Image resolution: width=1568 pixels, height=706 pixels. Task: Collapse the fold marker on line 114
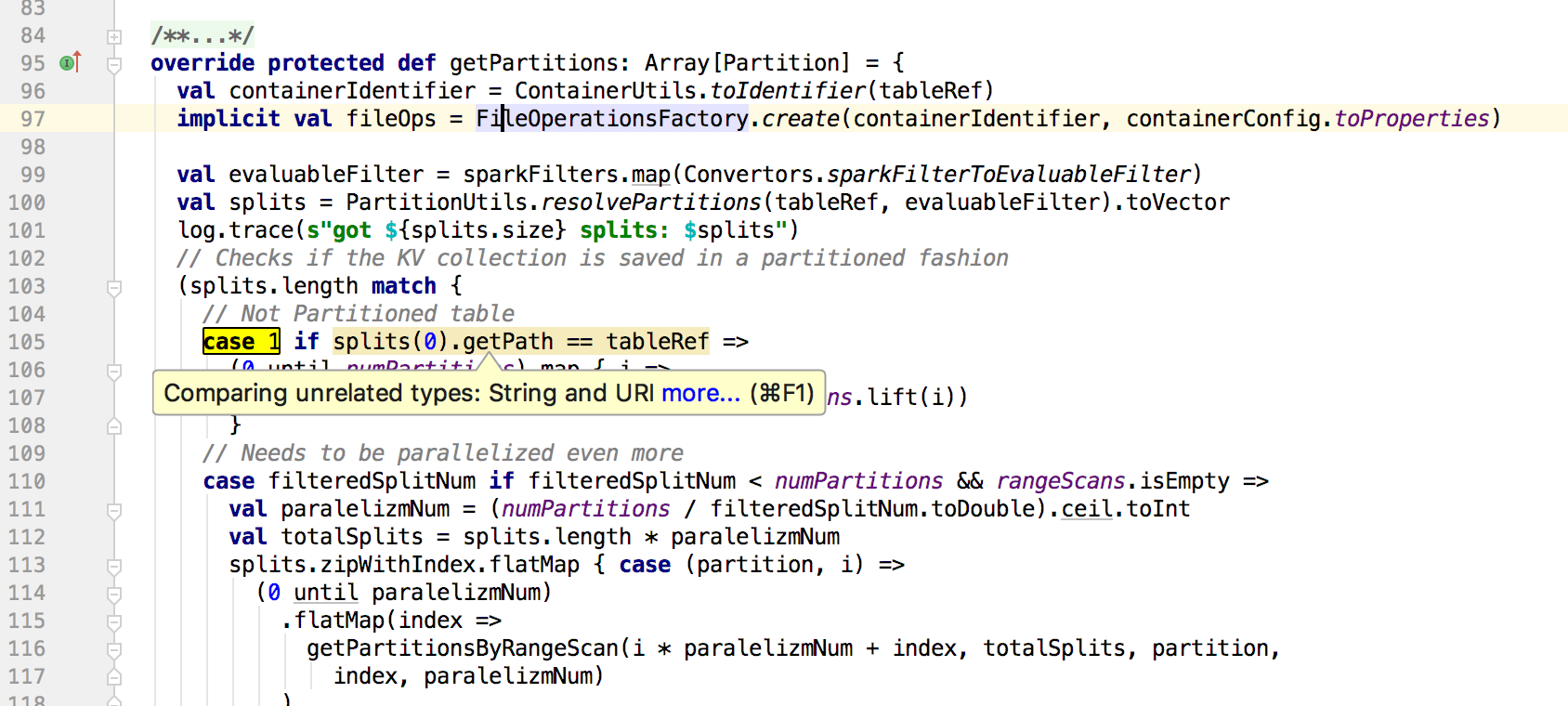pos(114,595)
